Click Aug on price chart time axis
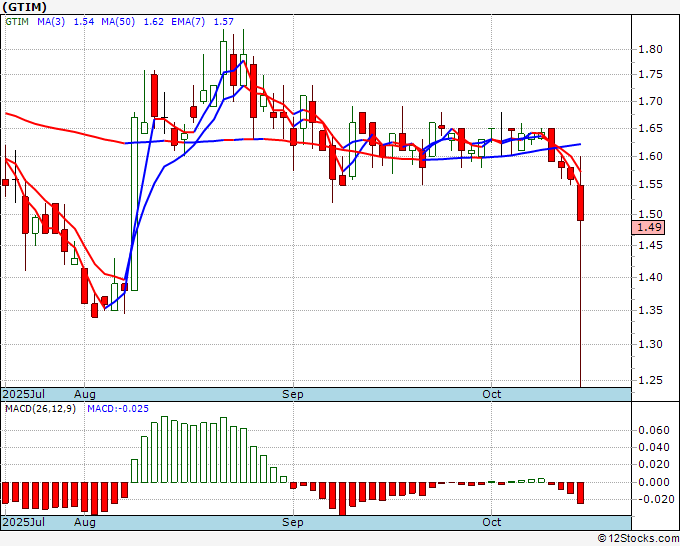Viewport: 680px width, 546px height. [x=85, y=394]
